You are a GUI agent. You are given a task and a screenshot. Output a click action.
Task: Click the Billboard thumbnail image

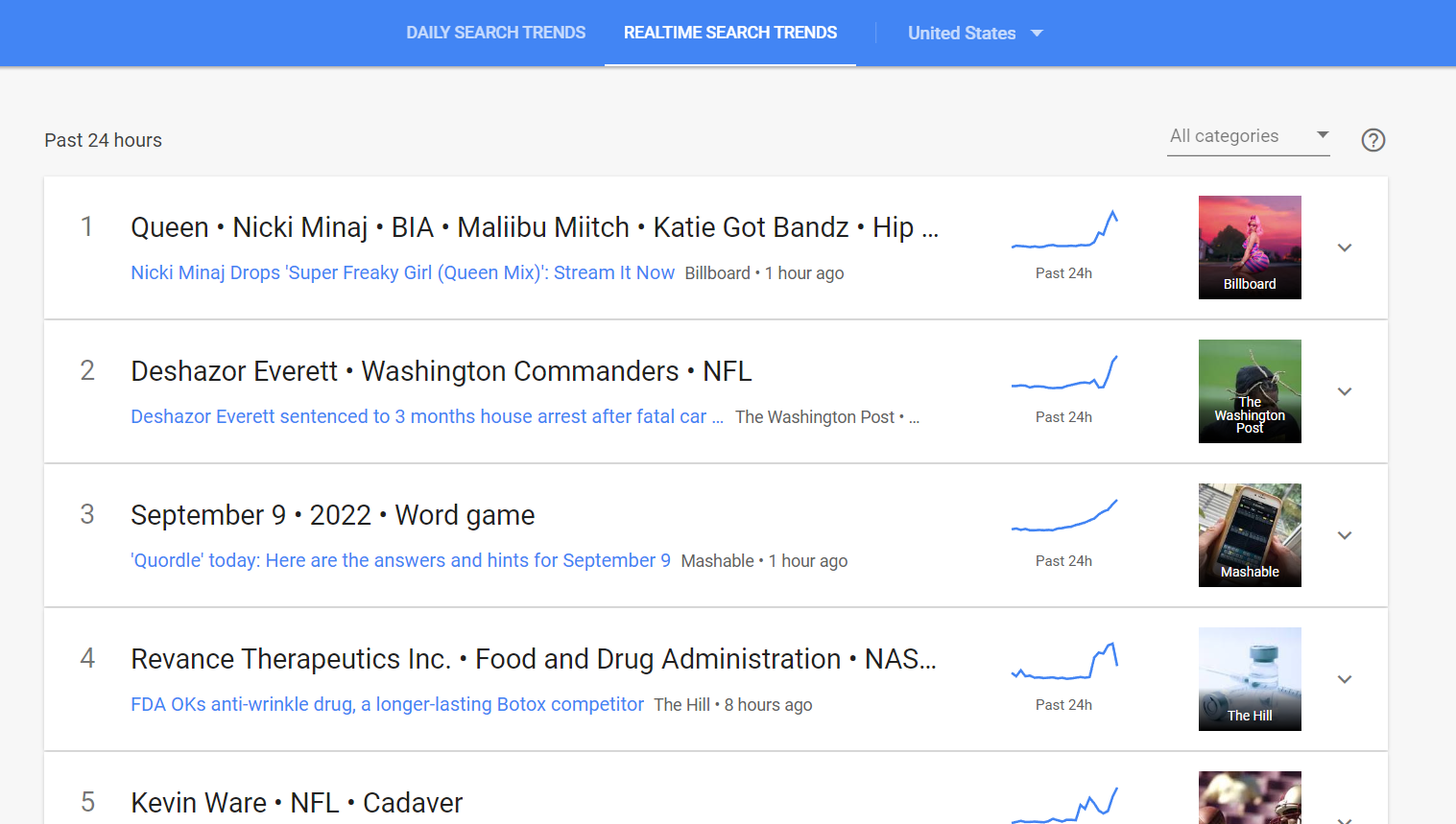click(1250, 247)
